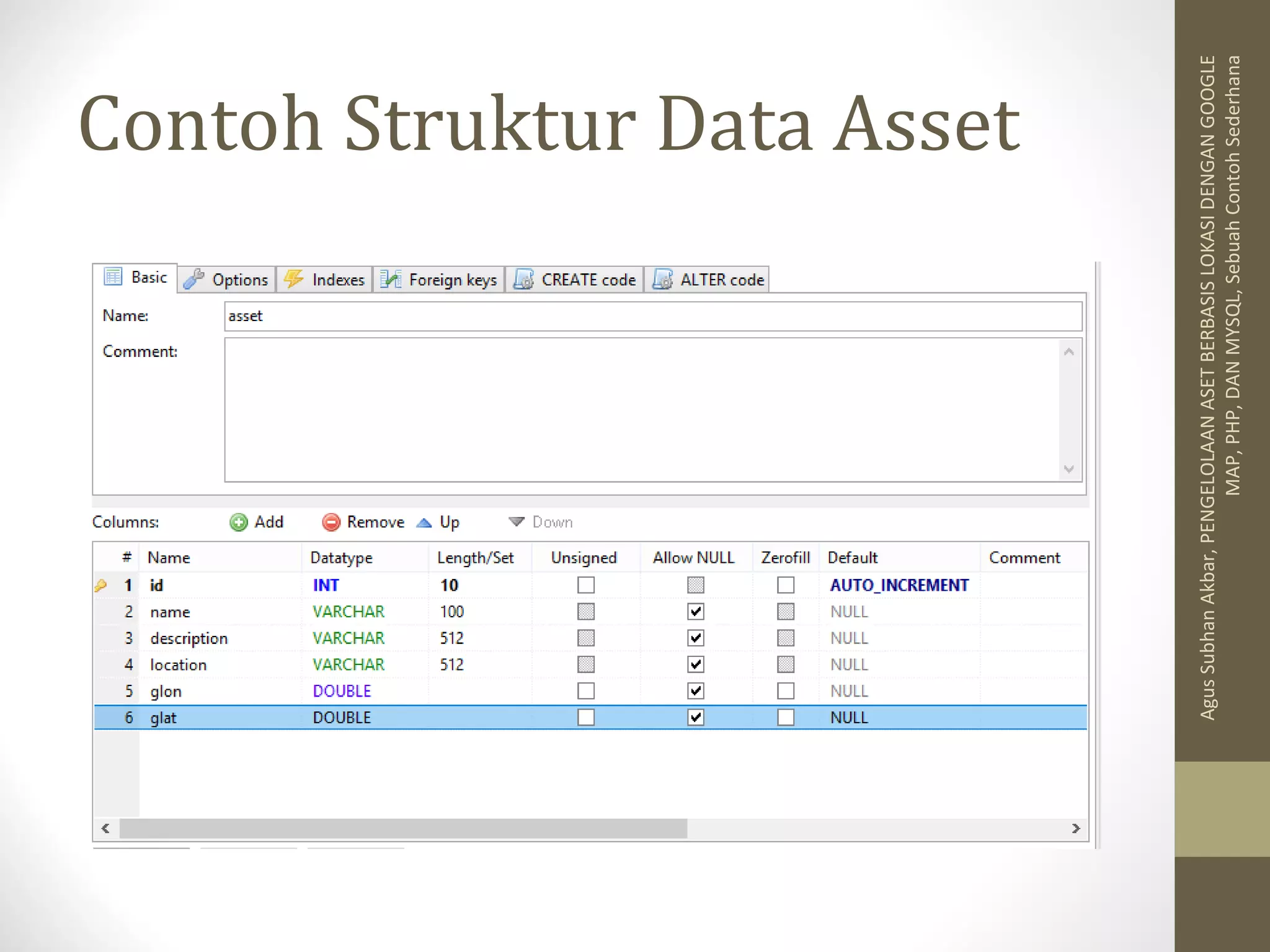Click the primary key icon beside id
The height and width of the screenshot is (952, 1270).
[x=100, y=585]
